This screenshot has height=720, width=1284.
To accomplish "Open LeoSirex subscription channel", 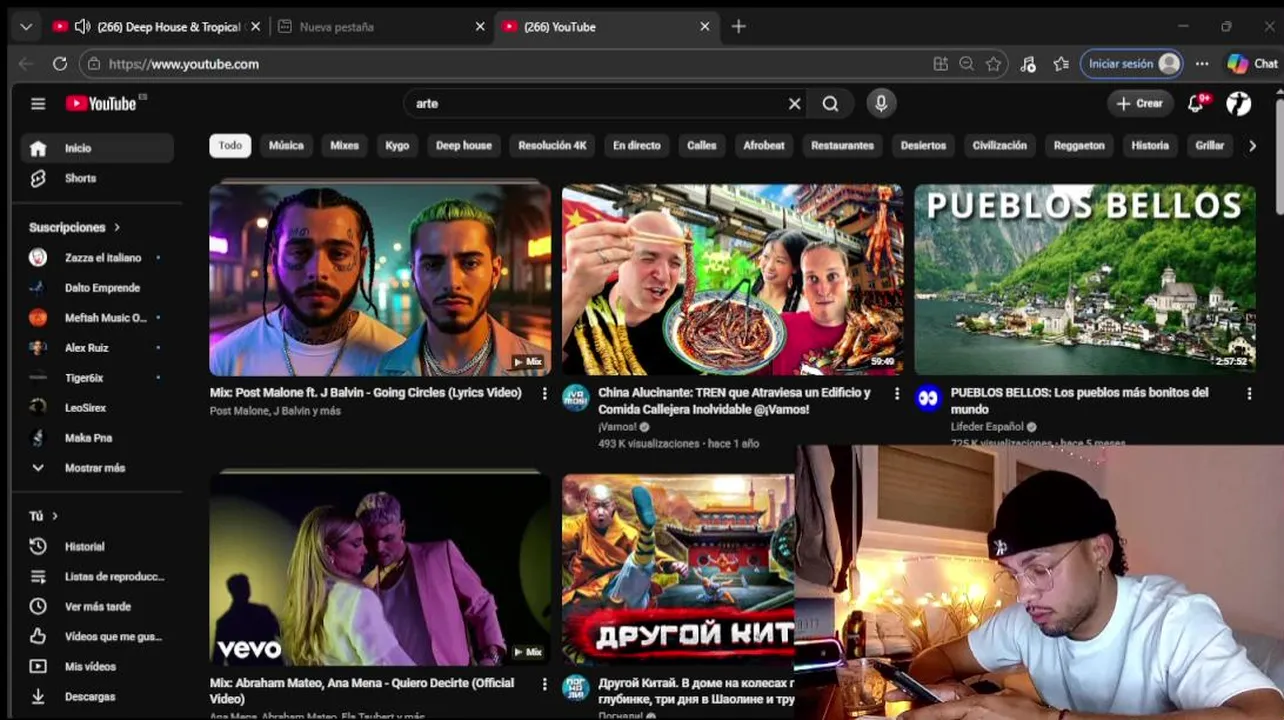I will click(97, 408).
